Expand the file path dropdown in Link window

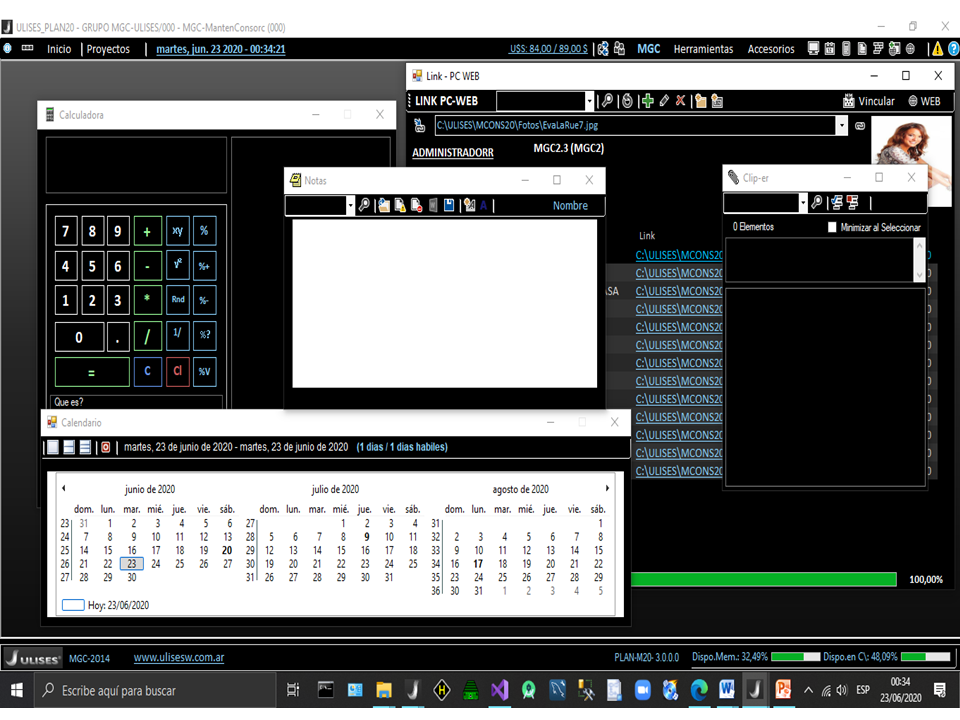click(x=841, y=126)
